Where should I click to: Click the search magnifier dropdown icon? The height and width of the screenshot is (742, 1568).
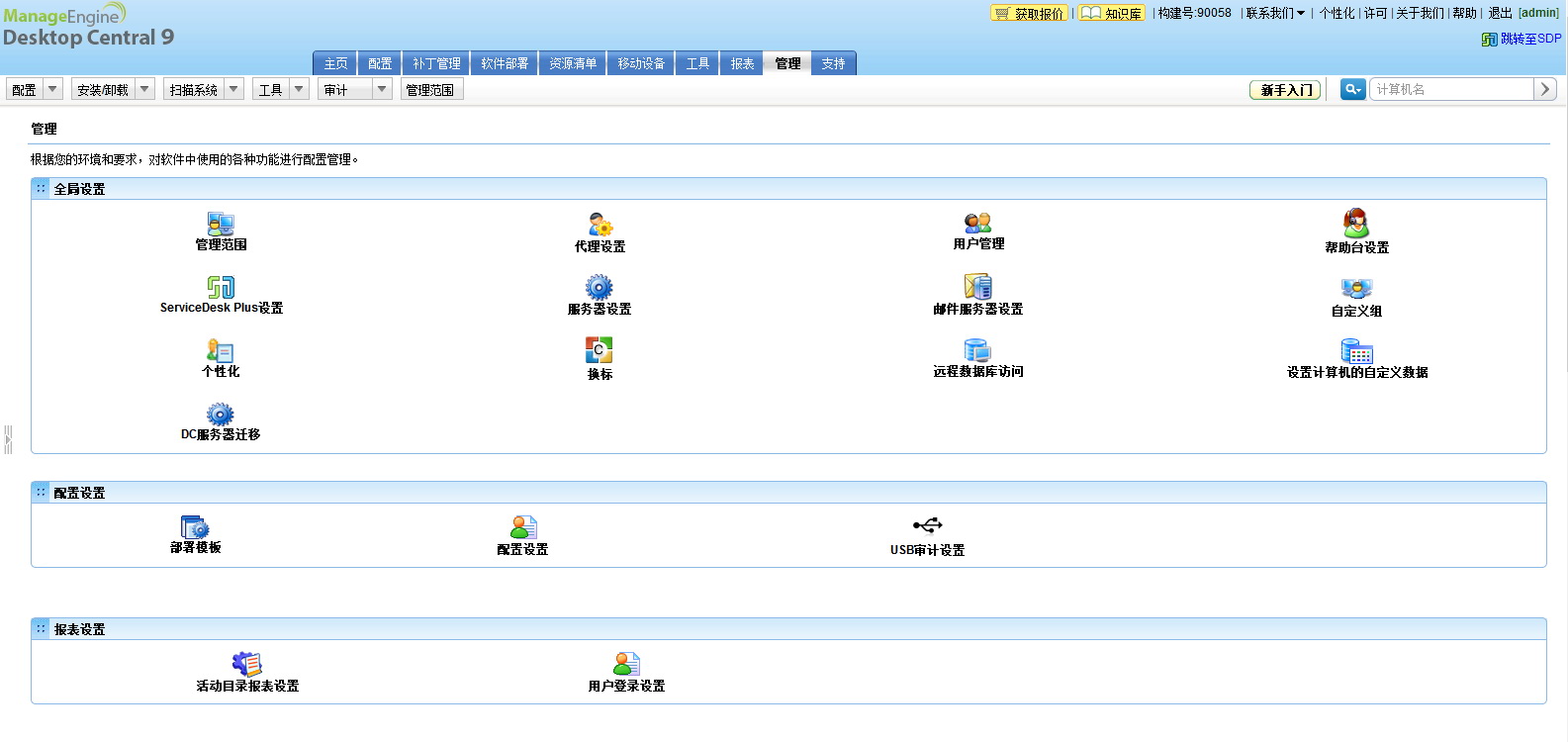tap(1352, 89)
